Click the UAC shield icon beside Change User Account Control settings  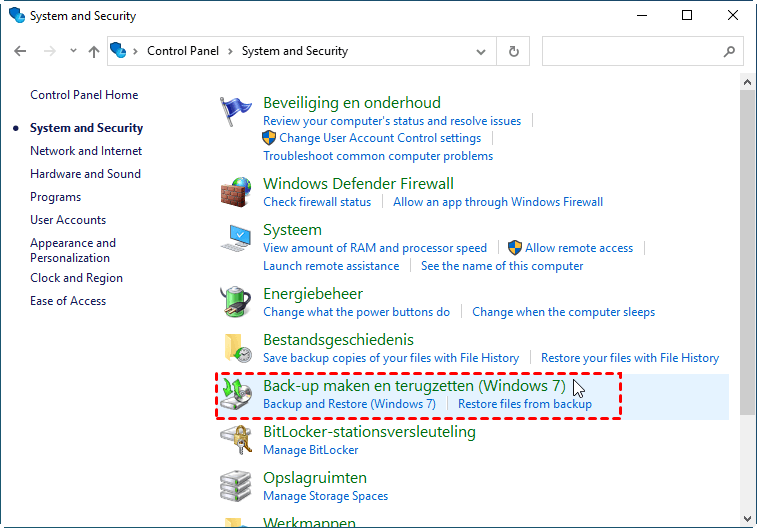tap(269, 138)
